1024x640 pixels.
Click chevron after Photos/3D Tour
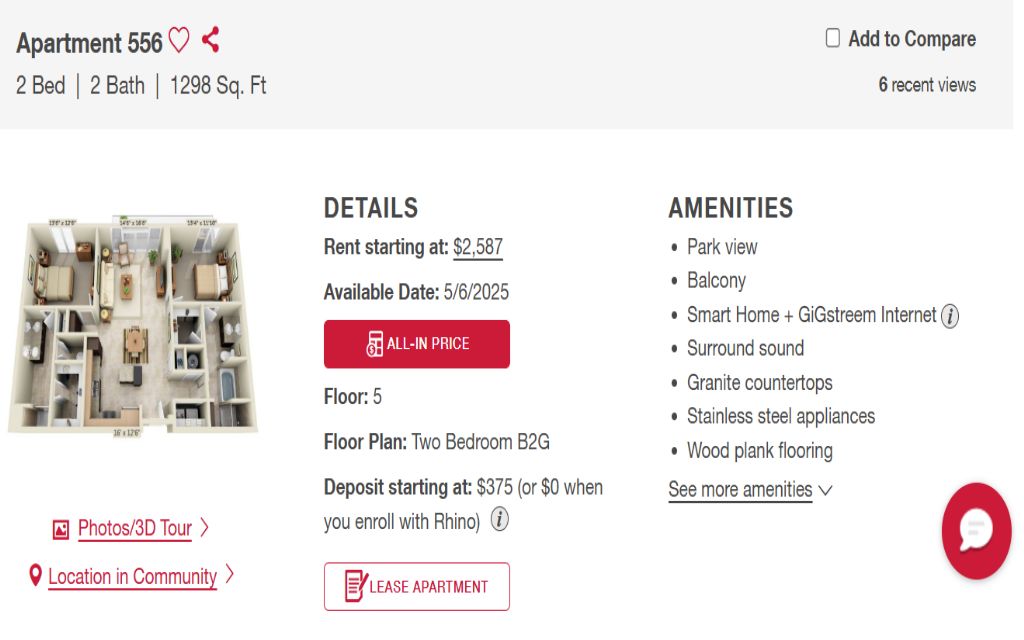[204, 528]
